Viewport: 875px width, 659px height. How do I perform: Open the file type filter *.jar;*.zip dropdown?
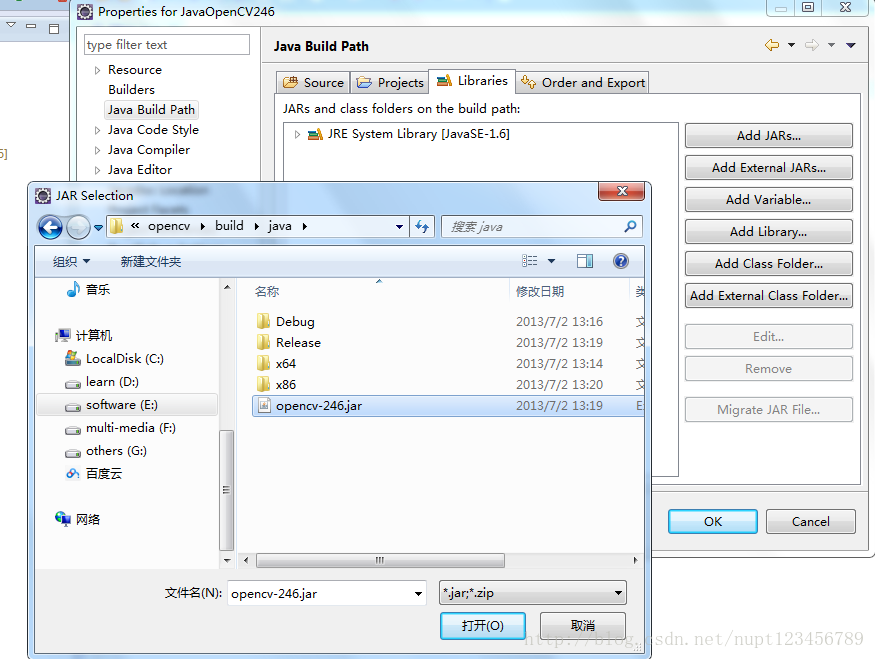[532, 593]
